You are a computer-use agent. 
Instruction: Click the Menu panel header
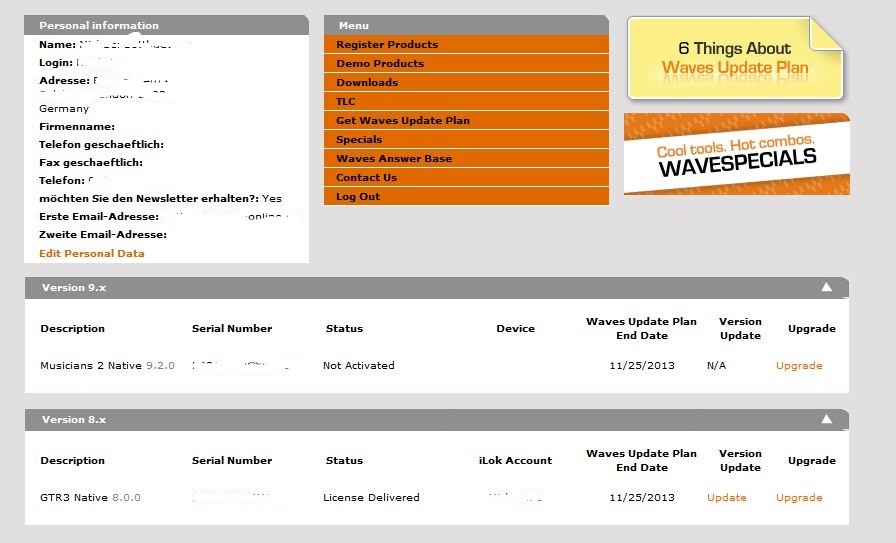coord(466,25)
